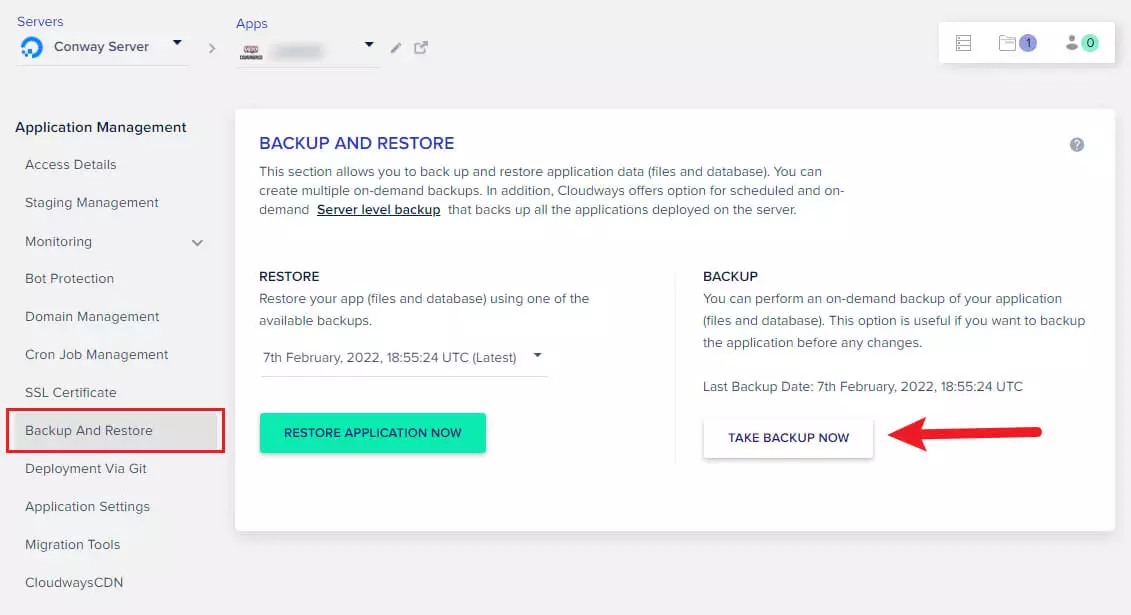1131x615 pixels.
Task: Click the server list icon in top bar
Action: (963, 43)
